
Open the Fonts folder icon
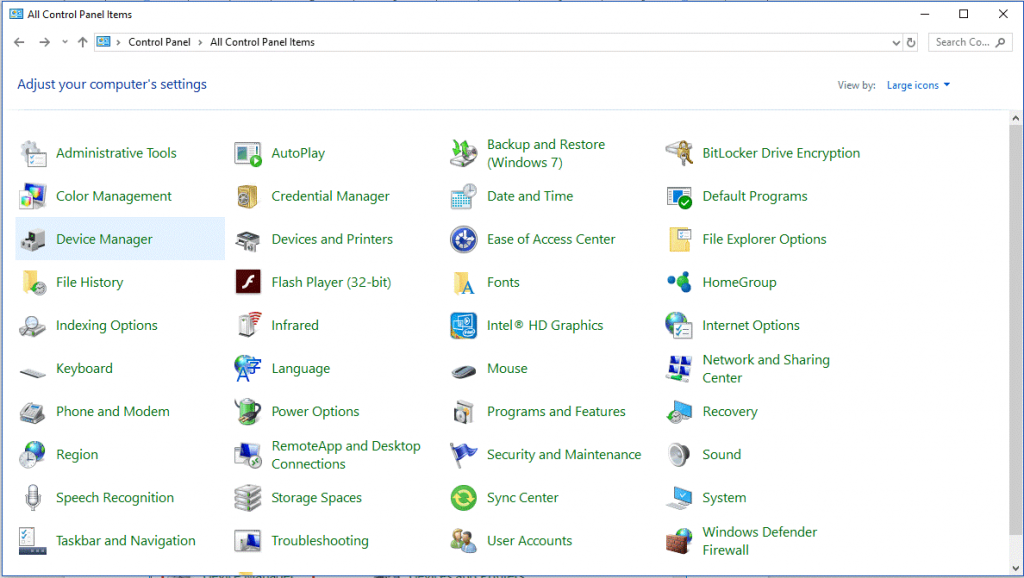point(464,283)
